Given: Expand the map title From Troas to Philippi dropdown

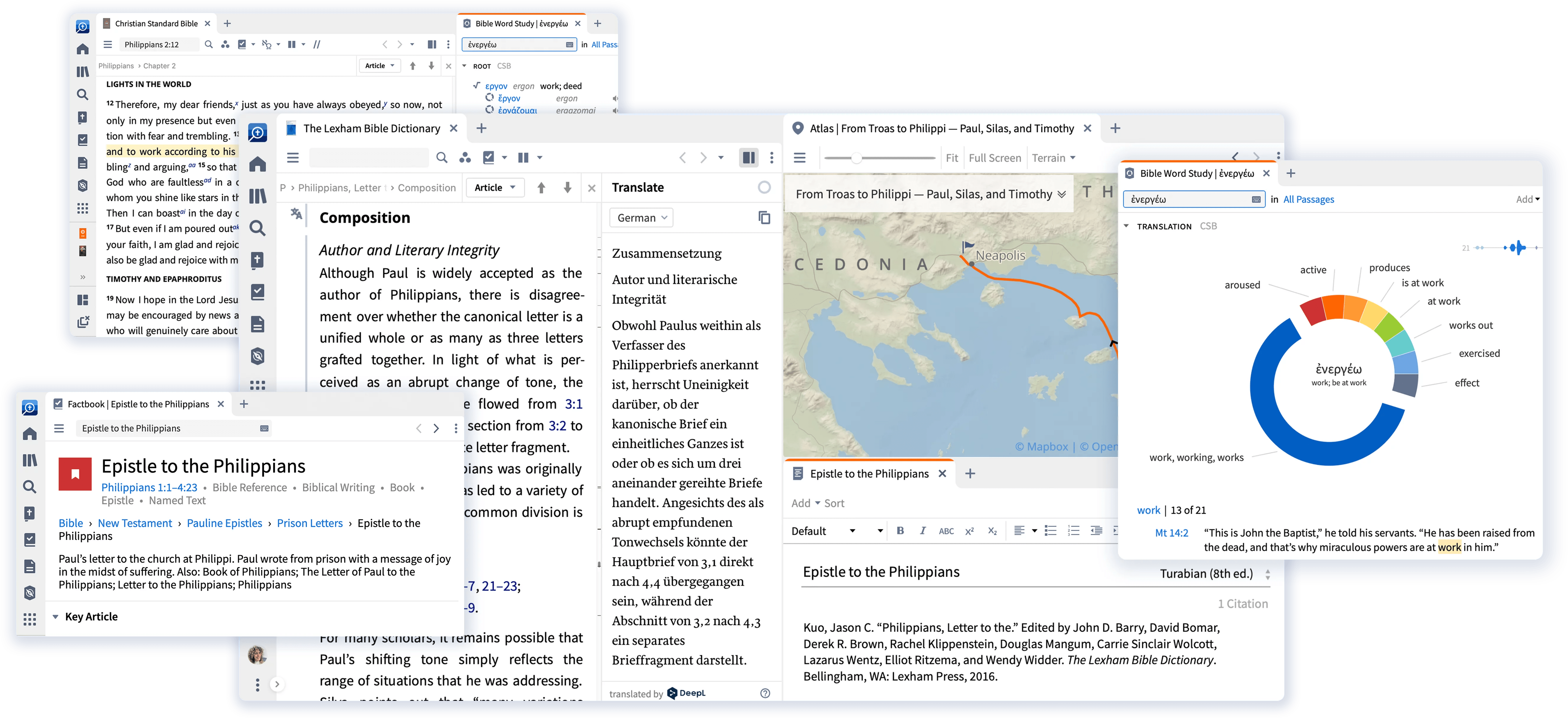Looking at the screenshot, I should coord(1062,194).
